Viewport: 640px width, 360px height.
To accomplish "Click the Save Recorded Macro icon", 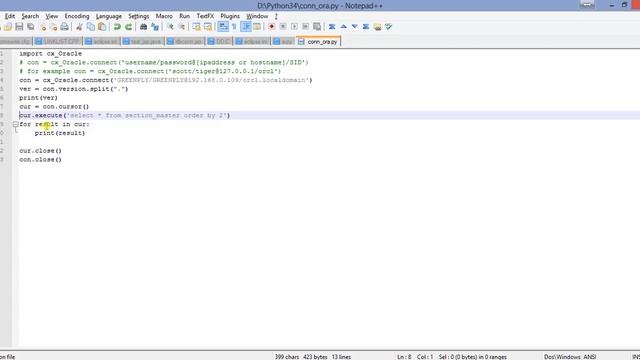I will pos(317,27).
